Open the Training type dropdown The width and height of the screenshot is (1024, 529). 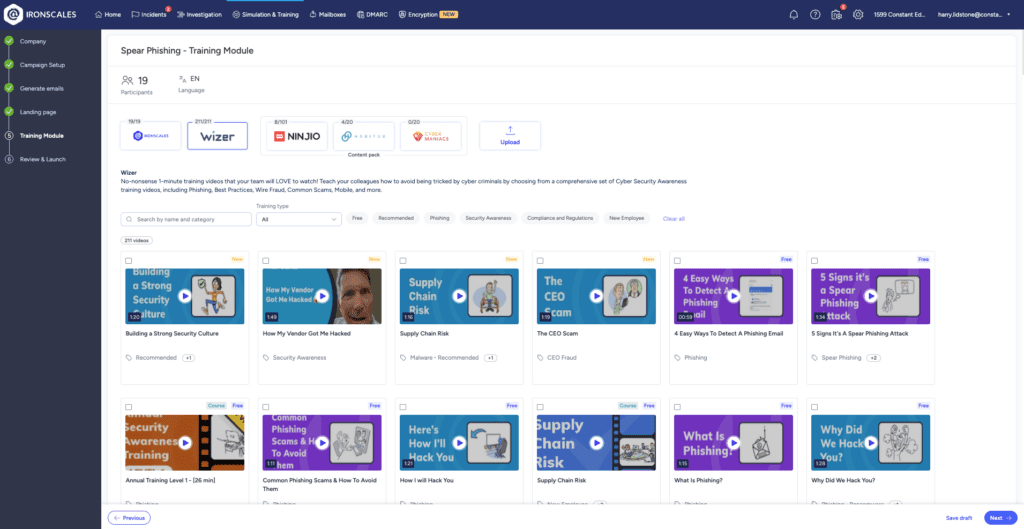[298, 219]
